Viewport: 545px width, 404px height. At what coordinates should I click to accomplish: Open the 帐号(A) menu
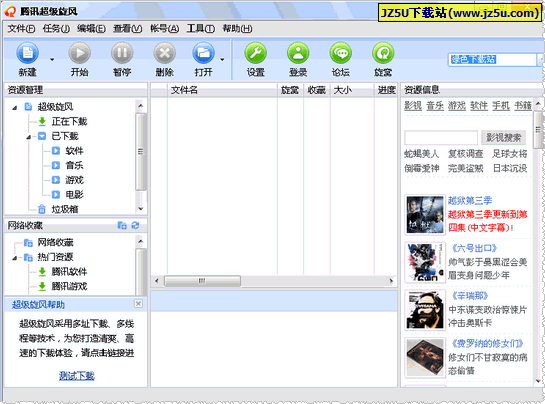(164, 29)
